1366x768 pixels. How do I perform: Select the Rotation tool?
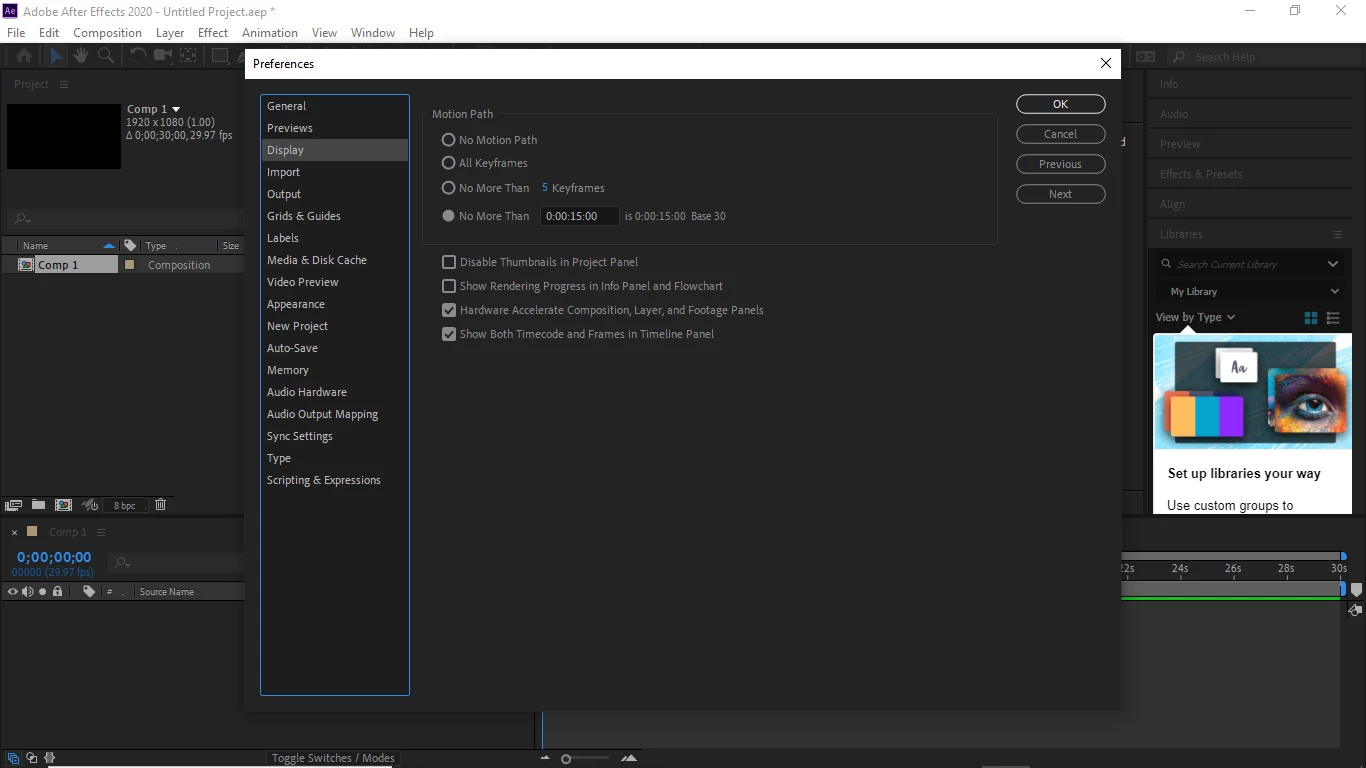tap(138, 56)
